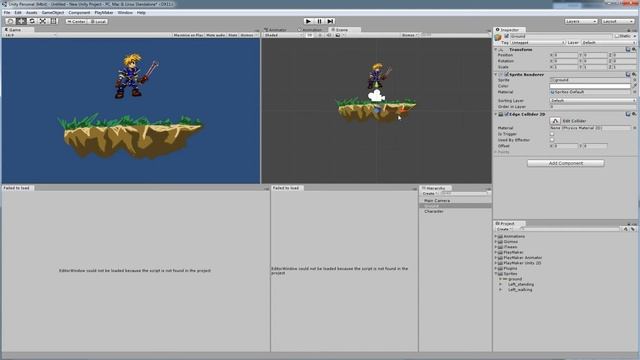The image size is (640, 360).
Task: Toggle the Local handle rotation button
Action: 98,21
